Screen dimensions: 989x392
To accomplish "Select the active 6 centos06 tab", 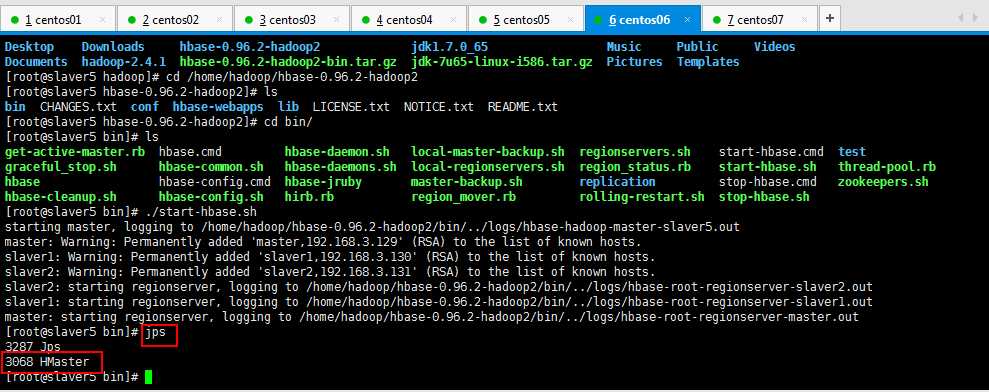I will pyautogui.click(x=643, y=19).
